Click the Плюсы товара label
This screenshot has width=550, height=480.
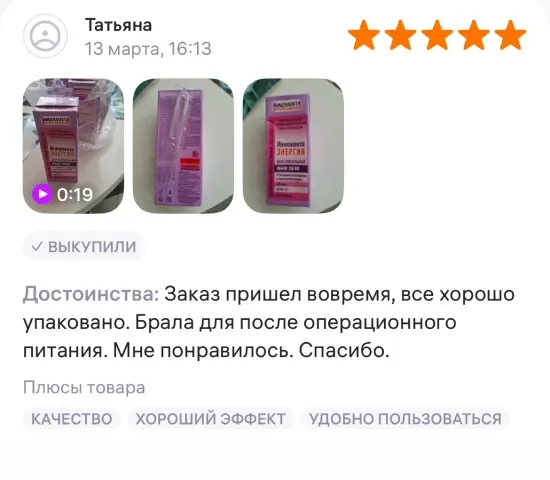tap(84, 388)
